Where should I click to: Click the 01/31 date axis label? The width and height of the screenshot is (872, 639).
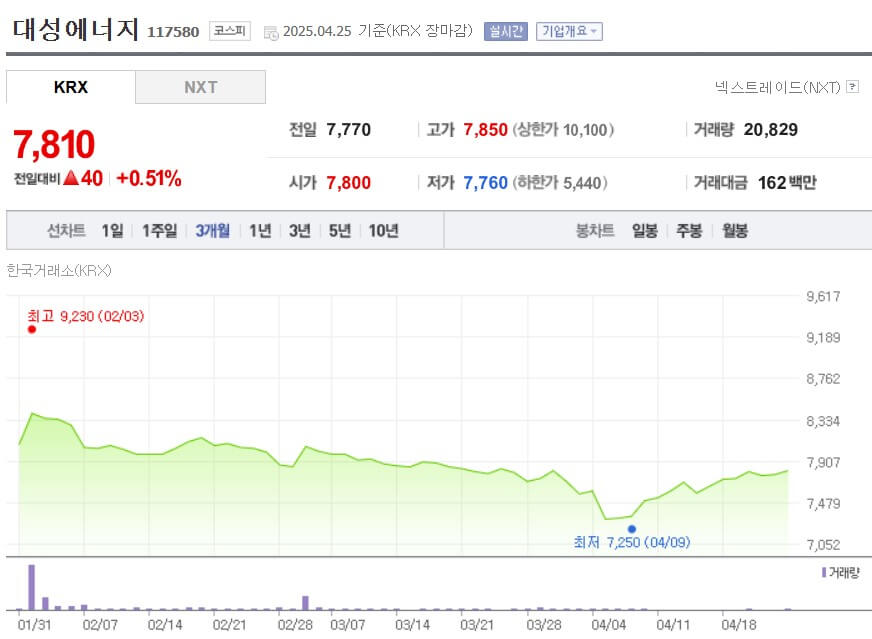34,625
